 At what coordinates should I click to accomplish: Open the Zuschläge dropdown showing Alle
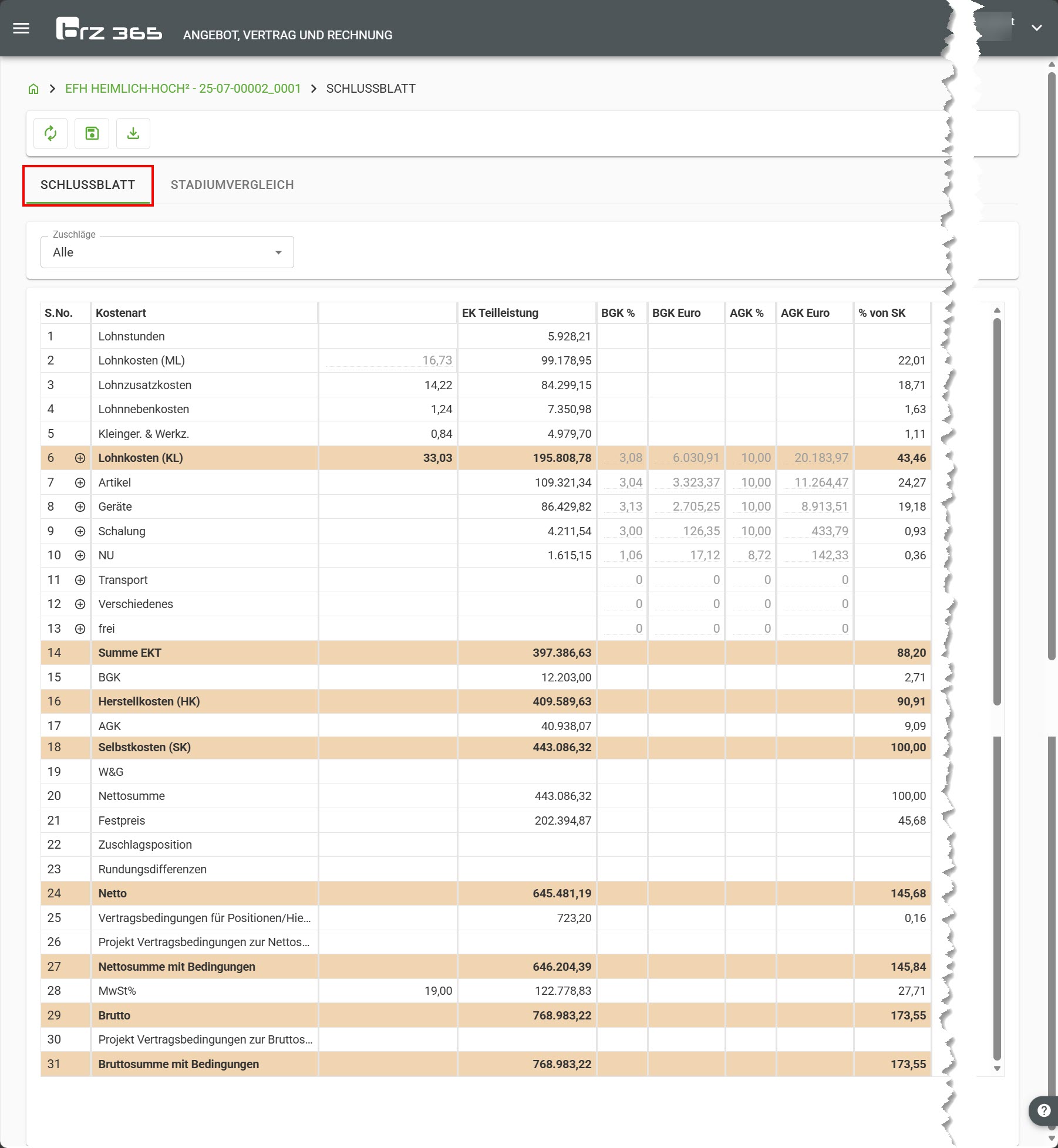167,252
